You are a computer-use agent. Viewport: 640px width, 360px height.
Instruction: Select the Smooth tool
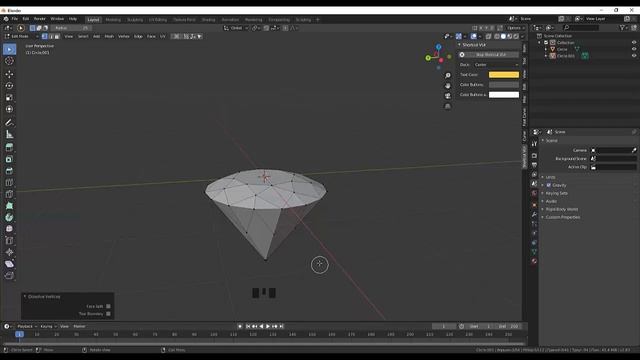(9, 229)
